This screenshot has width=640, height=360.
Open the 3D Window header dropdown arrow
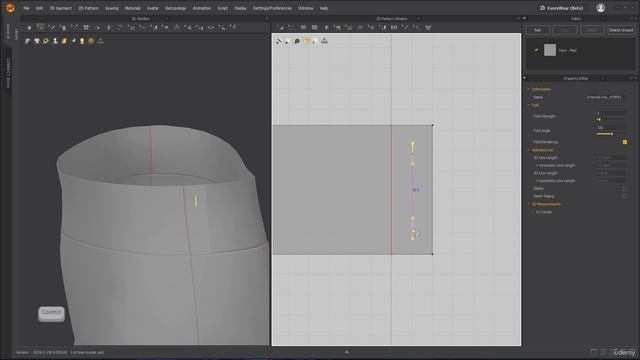pos(167,19)
